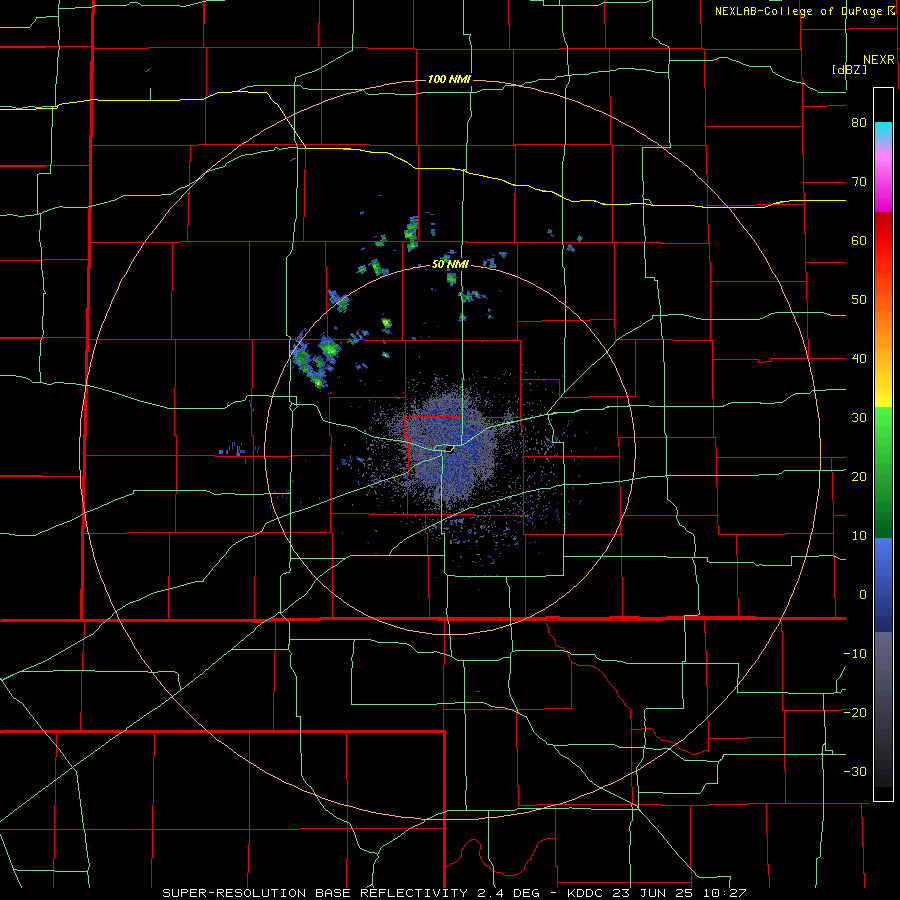Click the 60 dBZ legend value
This screenshot has height=900, width=900.
pyautogui.click(x=859, y=240)
